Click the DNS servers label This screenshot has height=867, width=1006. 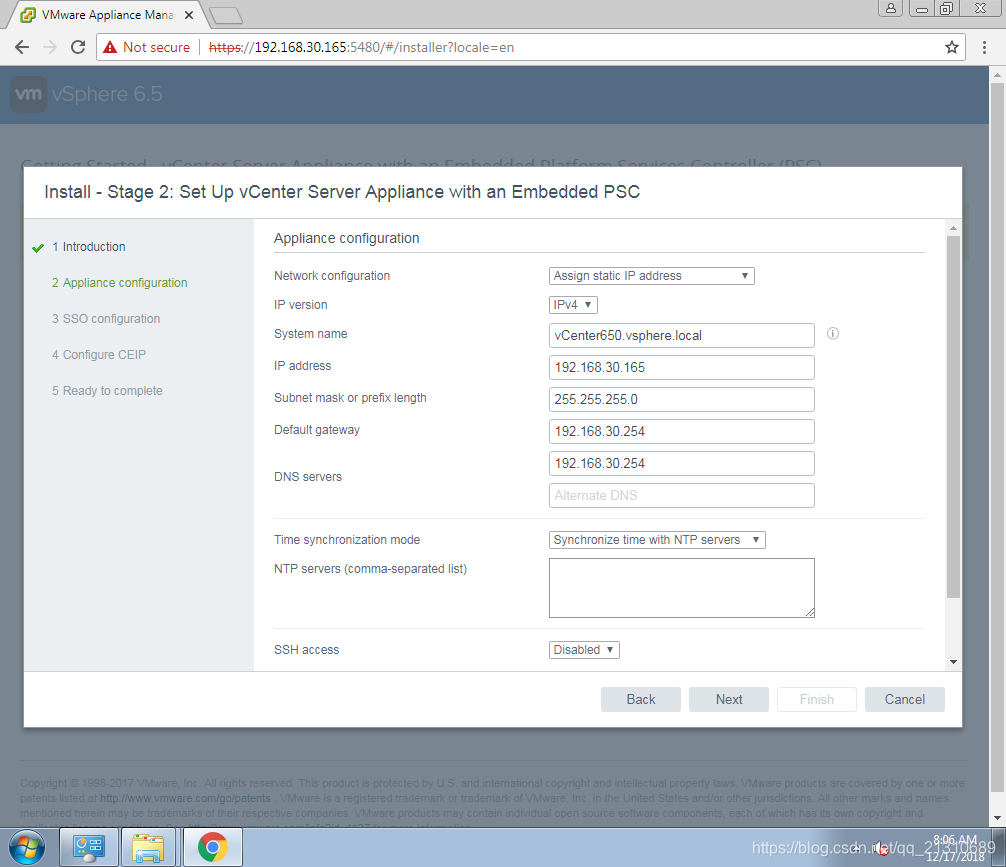pos(308,477)
